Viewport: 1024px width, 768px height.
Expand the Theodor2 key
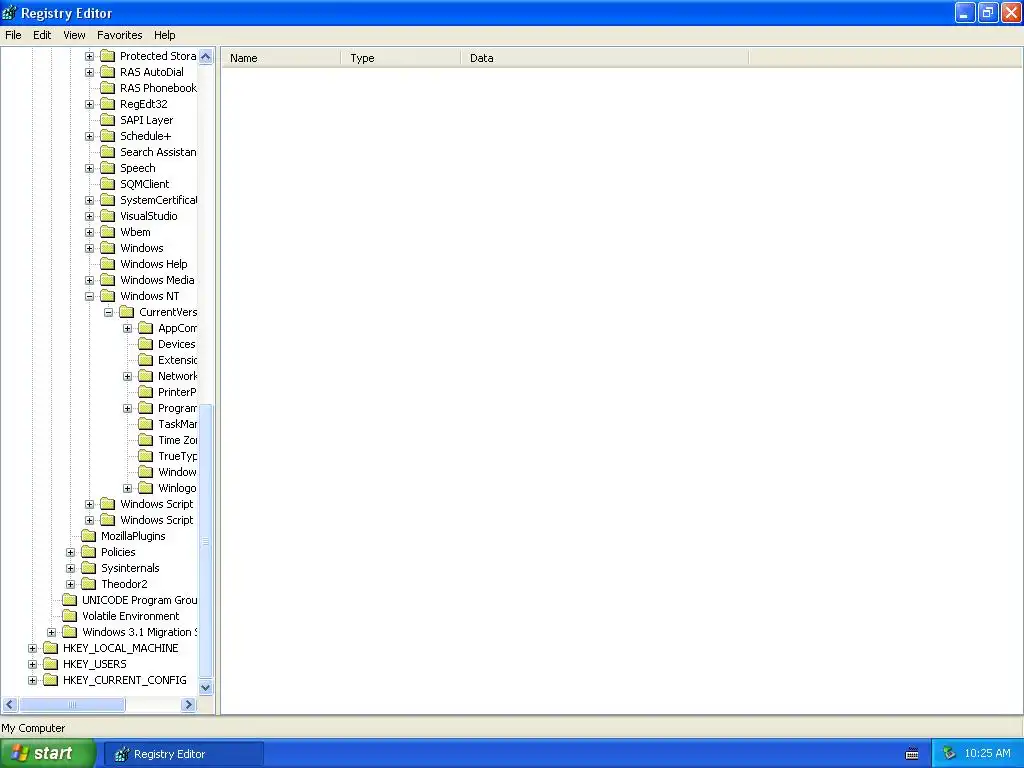click(x=71, y=584)
